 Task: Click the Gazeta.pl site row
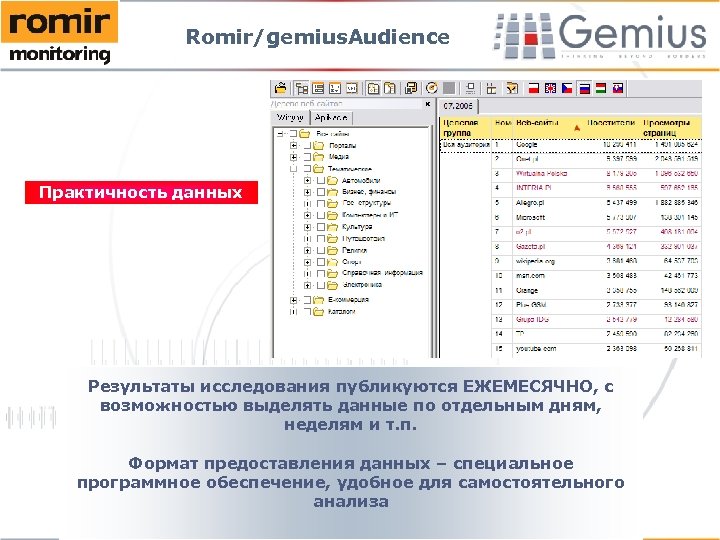(596, 247)
